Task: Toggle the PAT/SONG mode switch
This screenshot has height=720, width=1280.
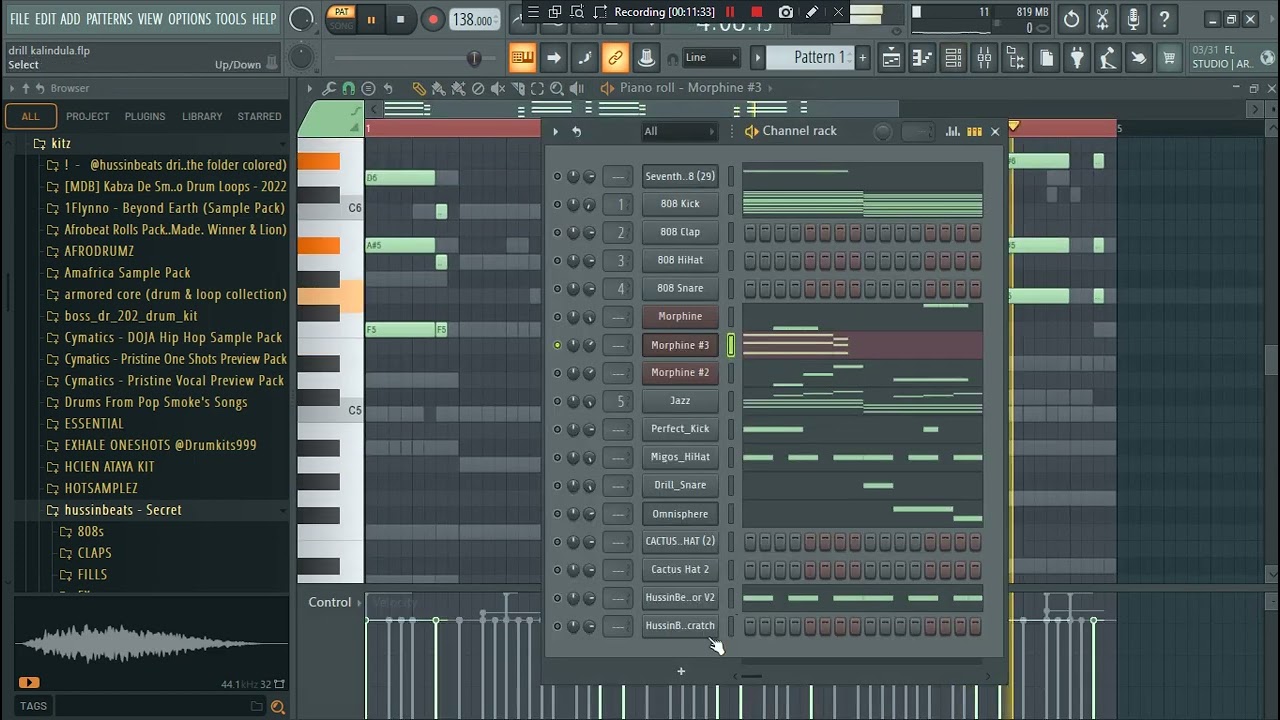Action: point(342,19)
